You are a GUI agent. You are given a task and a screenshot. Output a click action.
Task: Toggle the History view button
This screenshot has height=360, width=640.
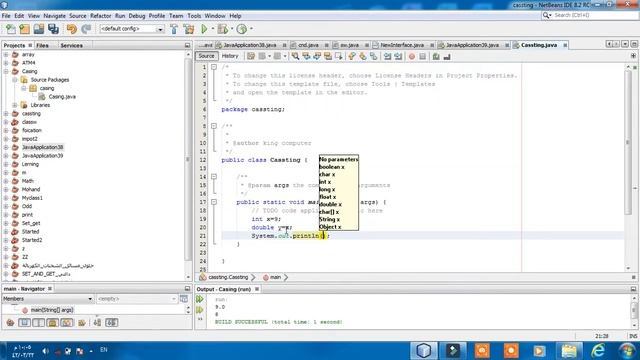click(230, 56)
